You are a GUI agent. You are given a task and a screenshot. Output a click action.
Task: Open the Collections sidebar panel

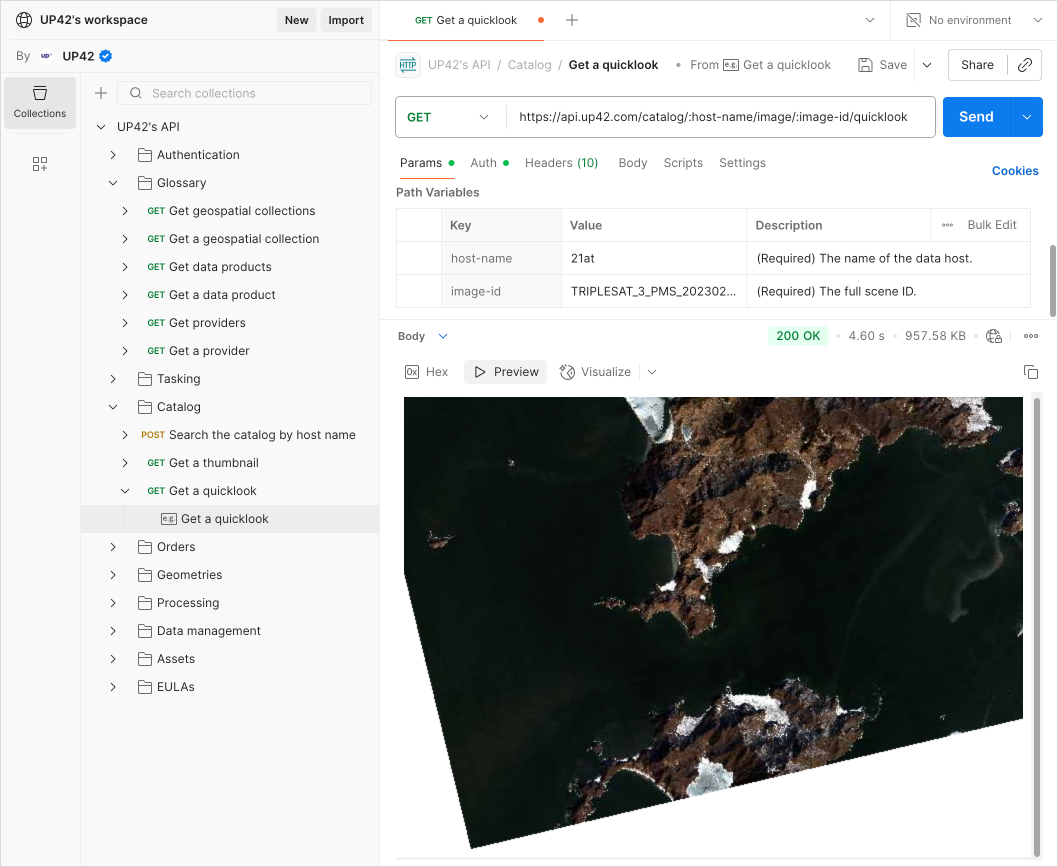click(40, 103)
